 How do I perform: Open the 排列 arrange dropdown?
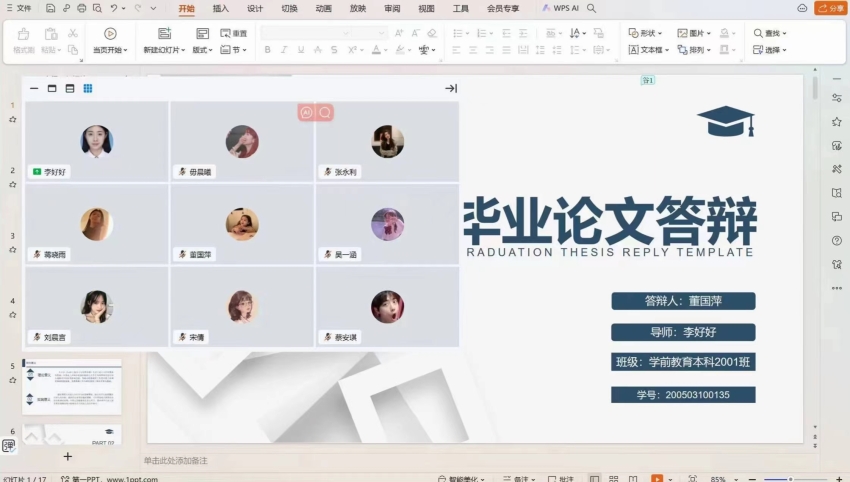pos(694,50)
